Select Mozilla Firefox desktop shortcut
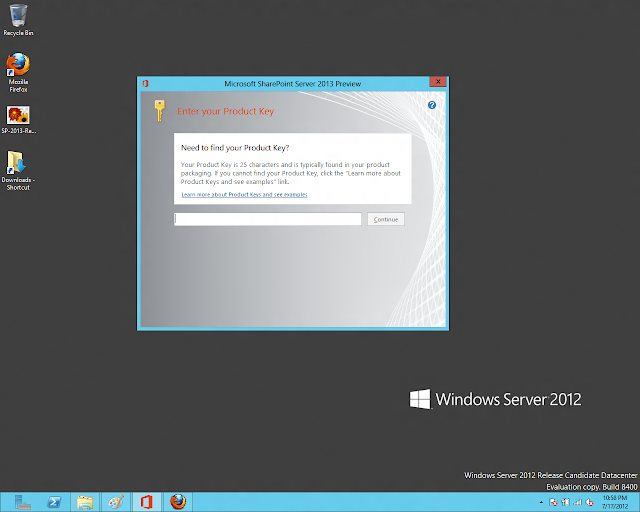 click(18, 72)
